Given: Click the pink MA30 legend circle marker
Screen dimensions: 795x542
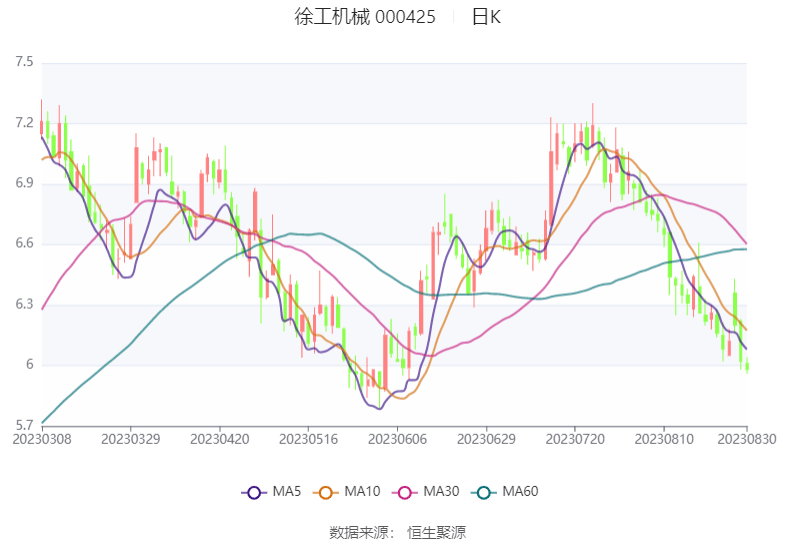Looking at the screenshot, I should coord(405,492).
